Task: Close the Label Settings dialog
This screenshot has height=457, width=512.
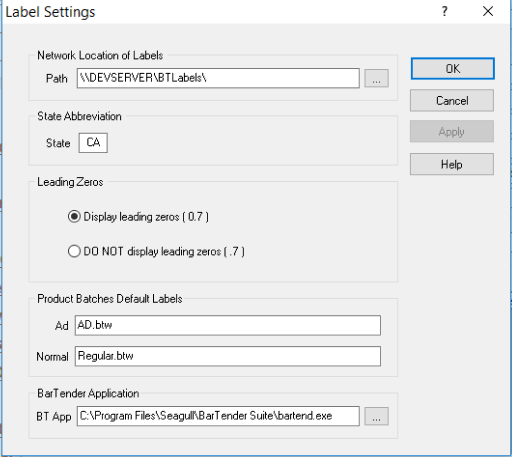Action: pyautogui.click(x=488, y=12)
